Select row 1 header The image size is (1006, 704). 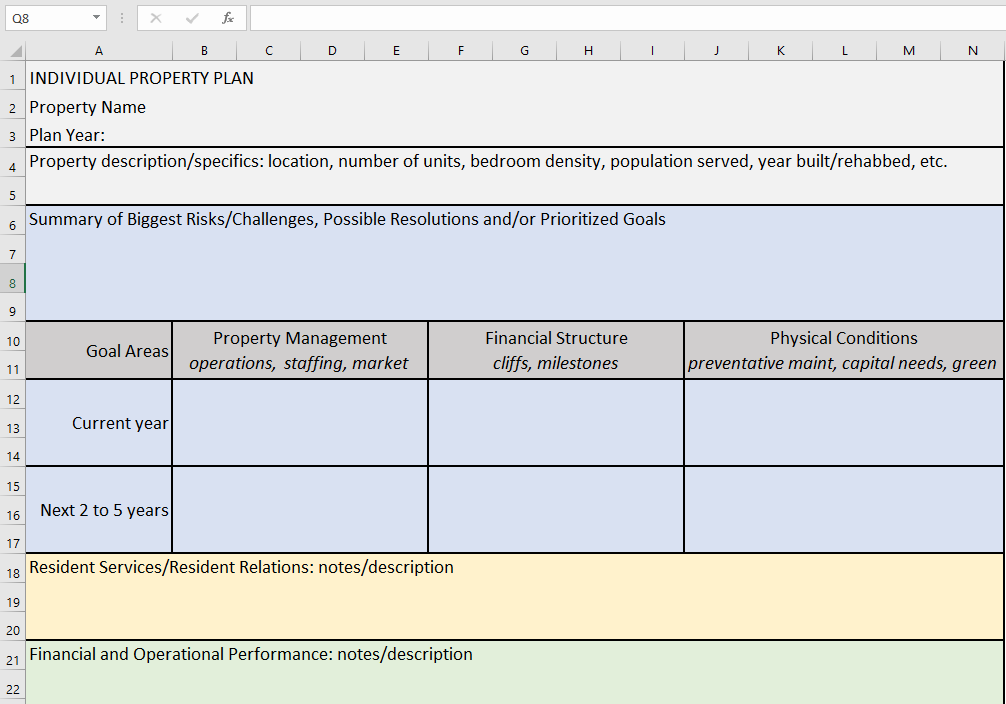(12, 77)
